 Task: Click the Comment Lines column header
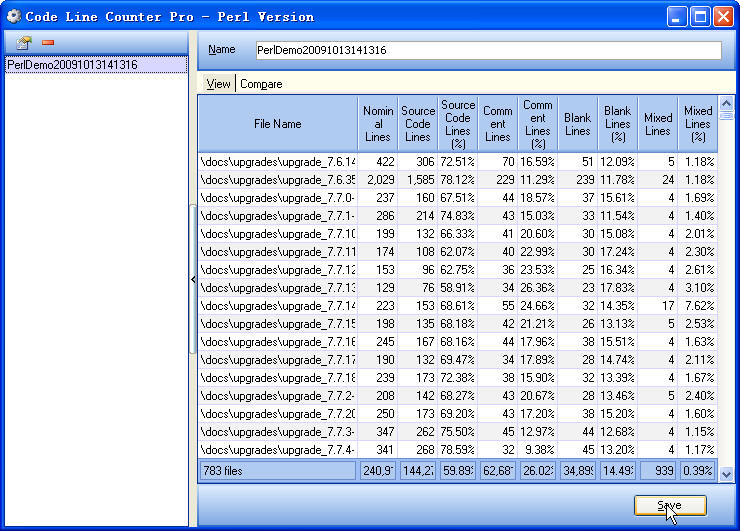click(x=497, y=124)
